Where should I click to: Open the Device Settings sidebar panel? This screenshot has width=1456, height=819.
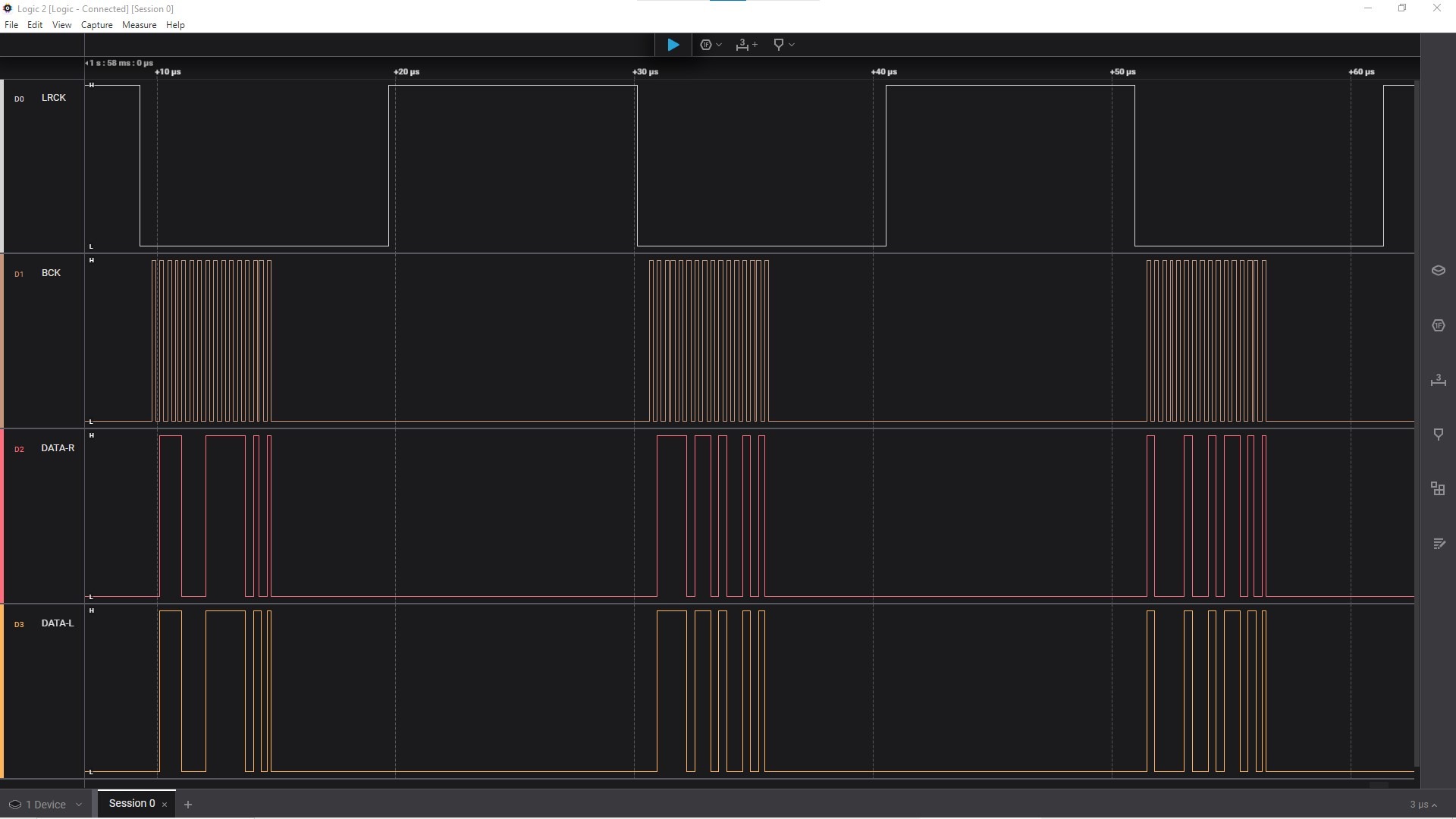point(1438,271)
